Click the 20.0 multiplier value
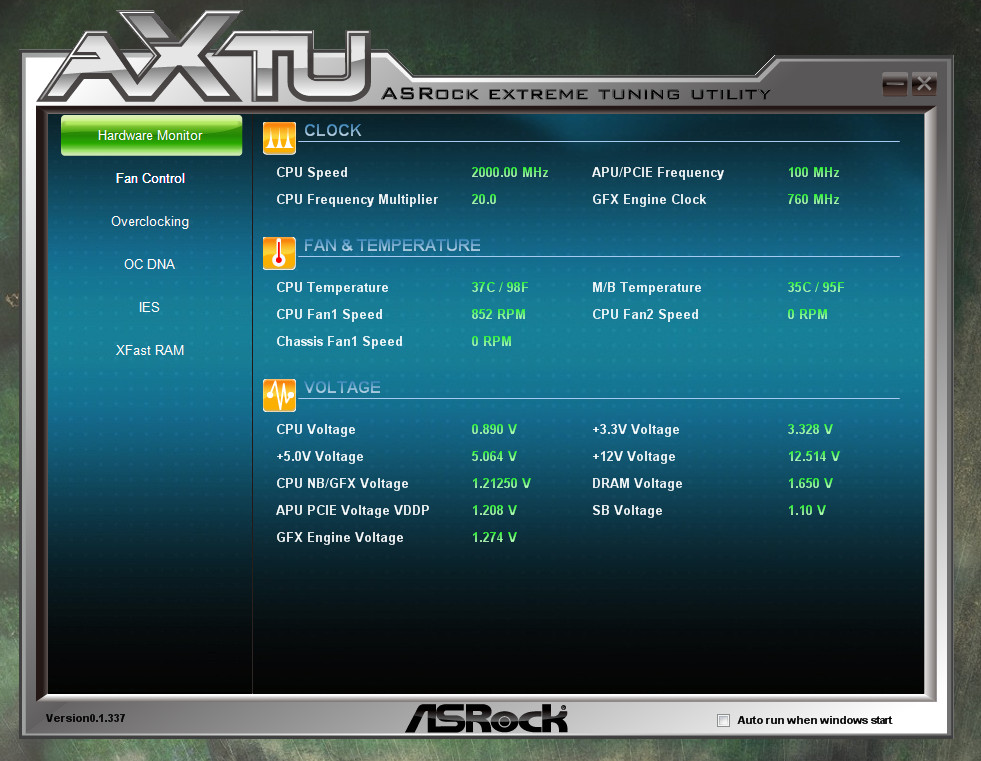This screenshot has height=761, width=981. tap(484, 199)
